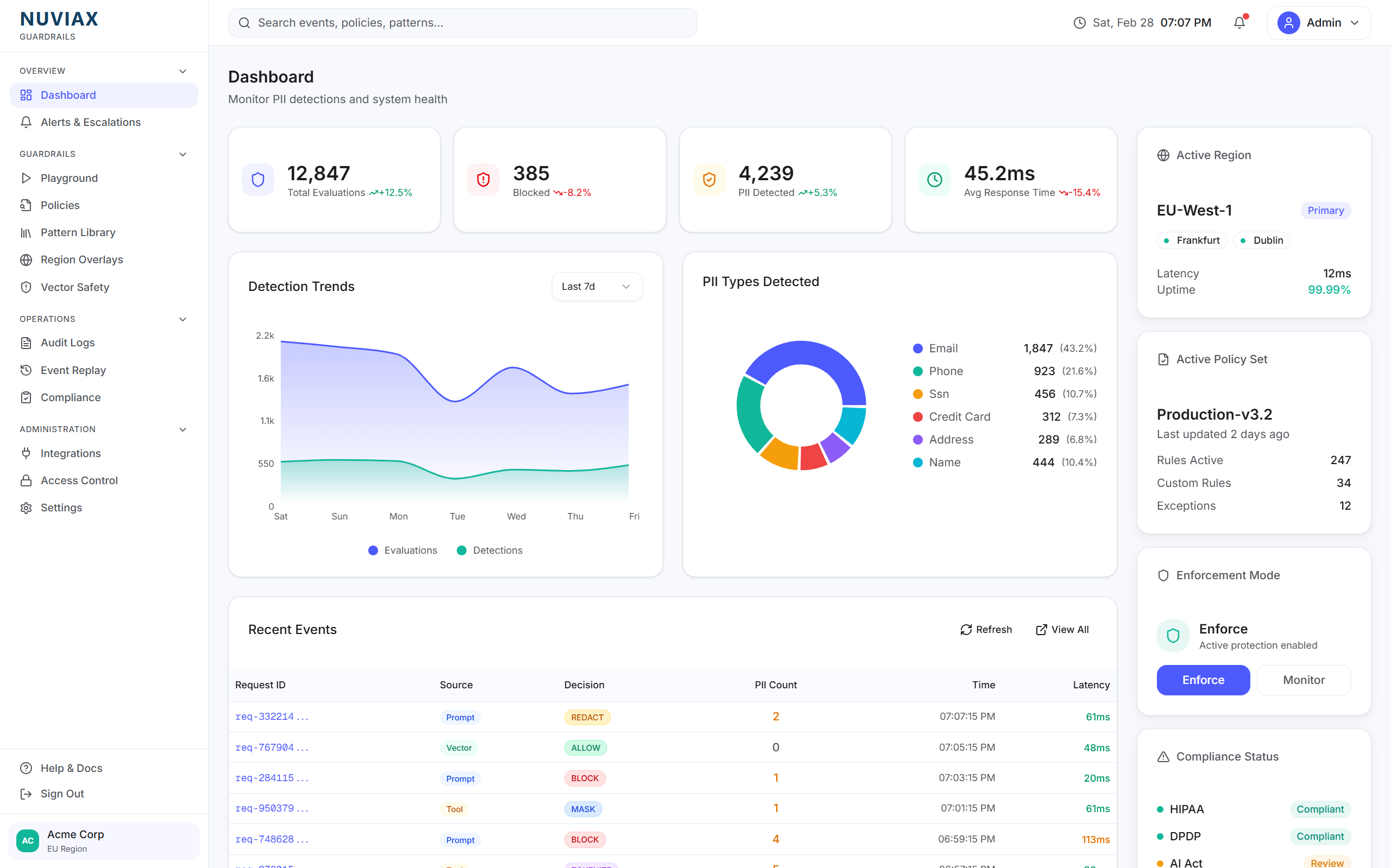This screenshot has height=868, width=1391.
Task: Click the Avg Response Time clock icon
Action: coord(934,180)
